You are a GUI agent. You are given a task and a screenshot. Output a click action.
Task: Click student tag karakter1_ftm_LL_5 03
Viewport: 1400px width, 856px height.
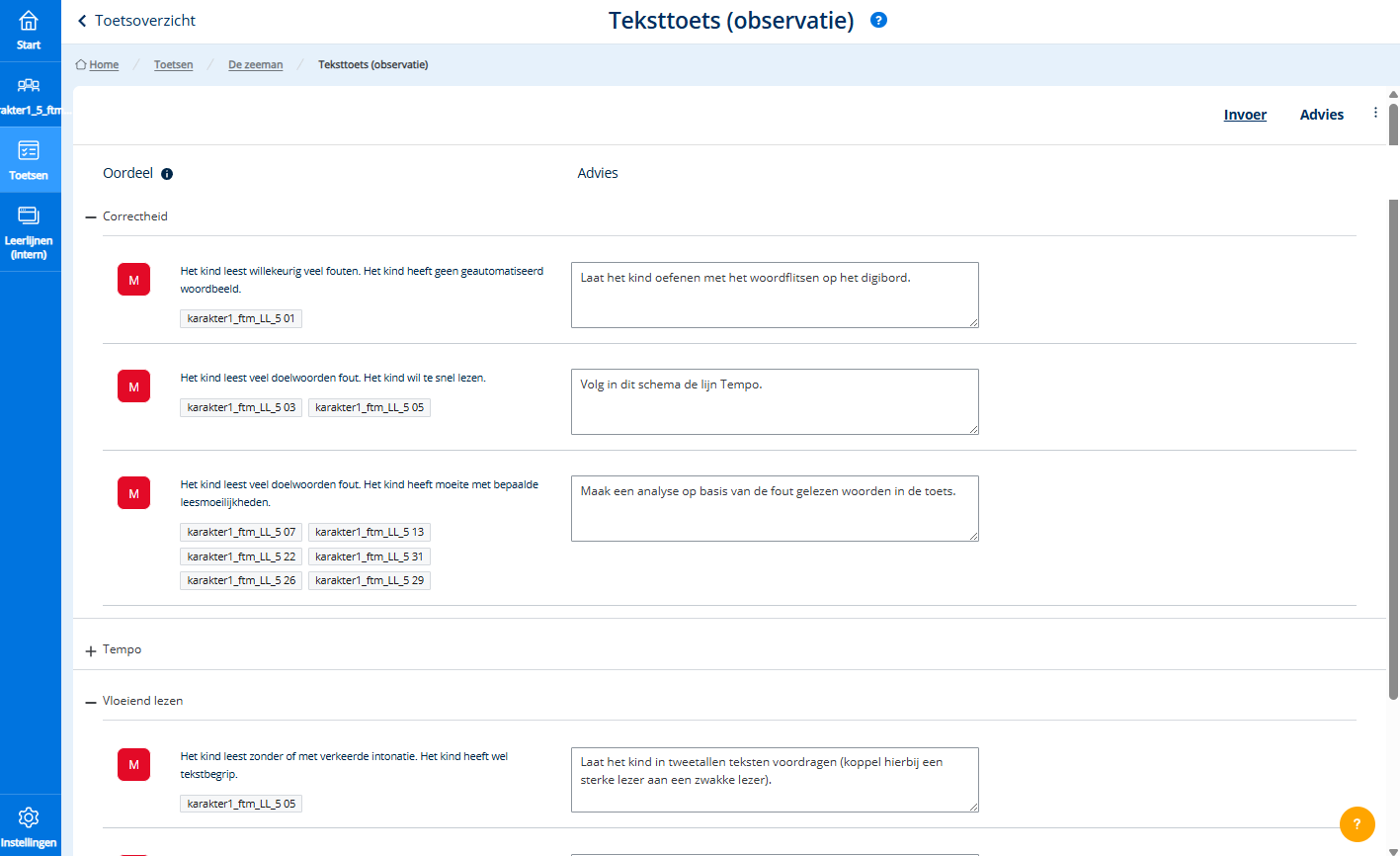click(241, 407)
